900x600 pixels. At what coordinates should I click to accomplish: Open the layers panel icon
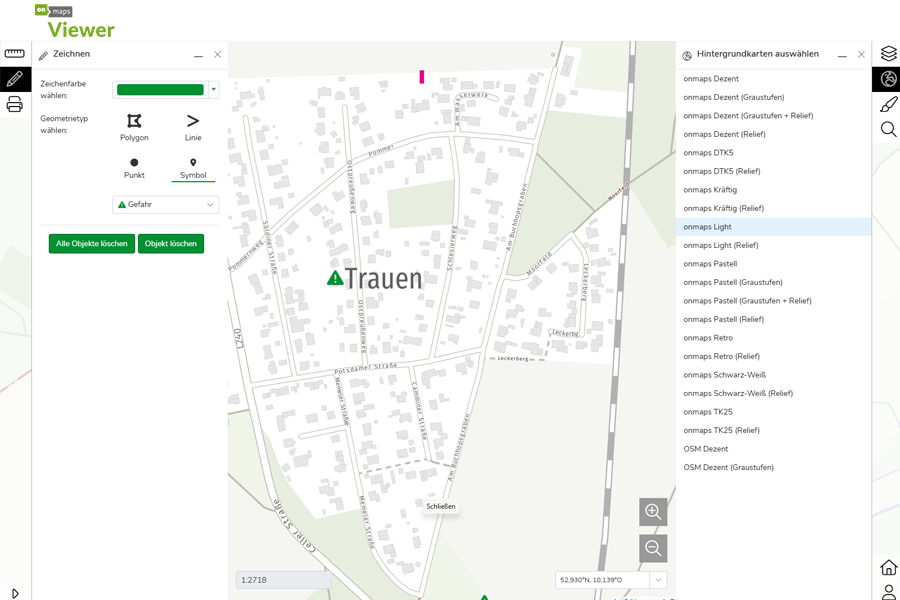(x=888, y=53)
